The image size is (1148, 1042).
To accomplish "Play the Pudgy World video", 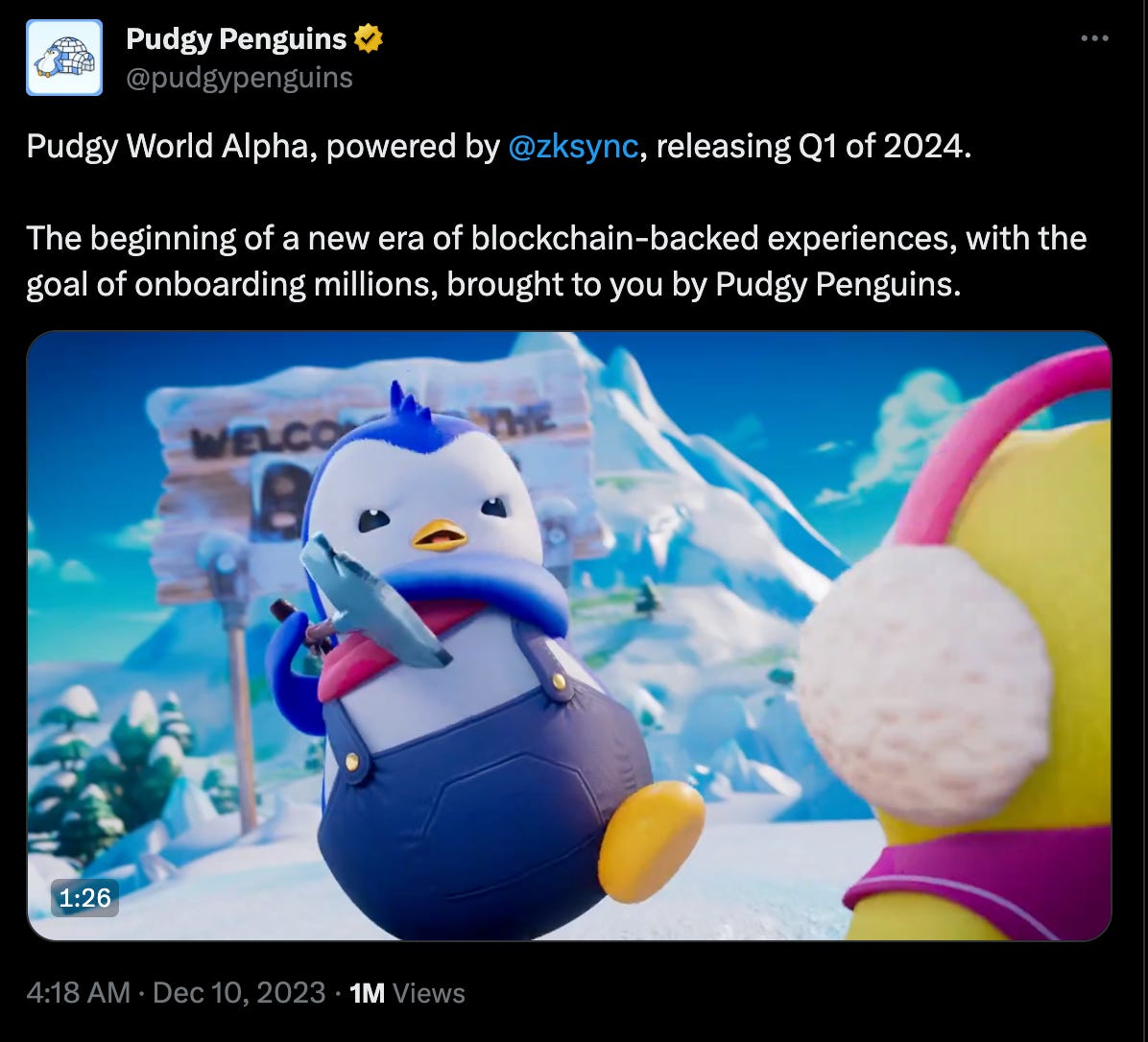I will click(x=569, y=636).
